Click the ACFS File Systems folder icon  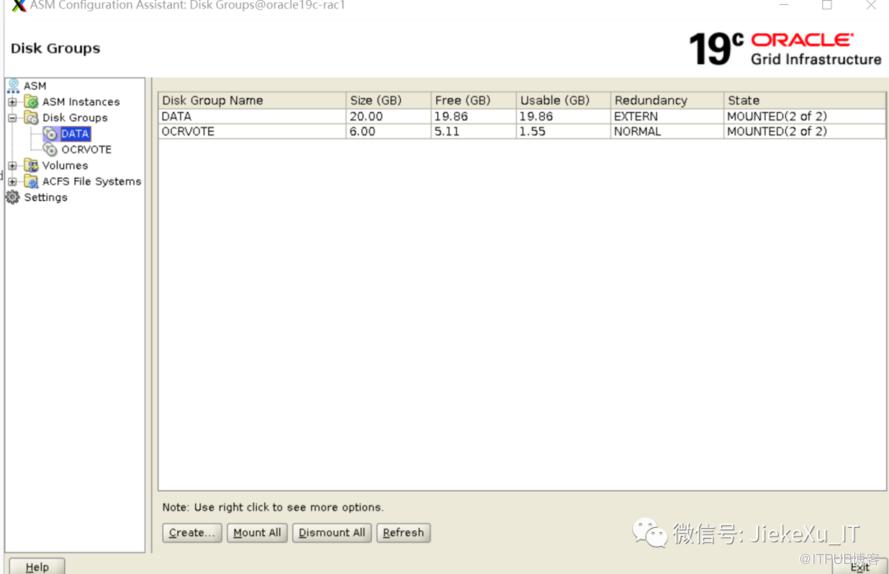point(31,182)
